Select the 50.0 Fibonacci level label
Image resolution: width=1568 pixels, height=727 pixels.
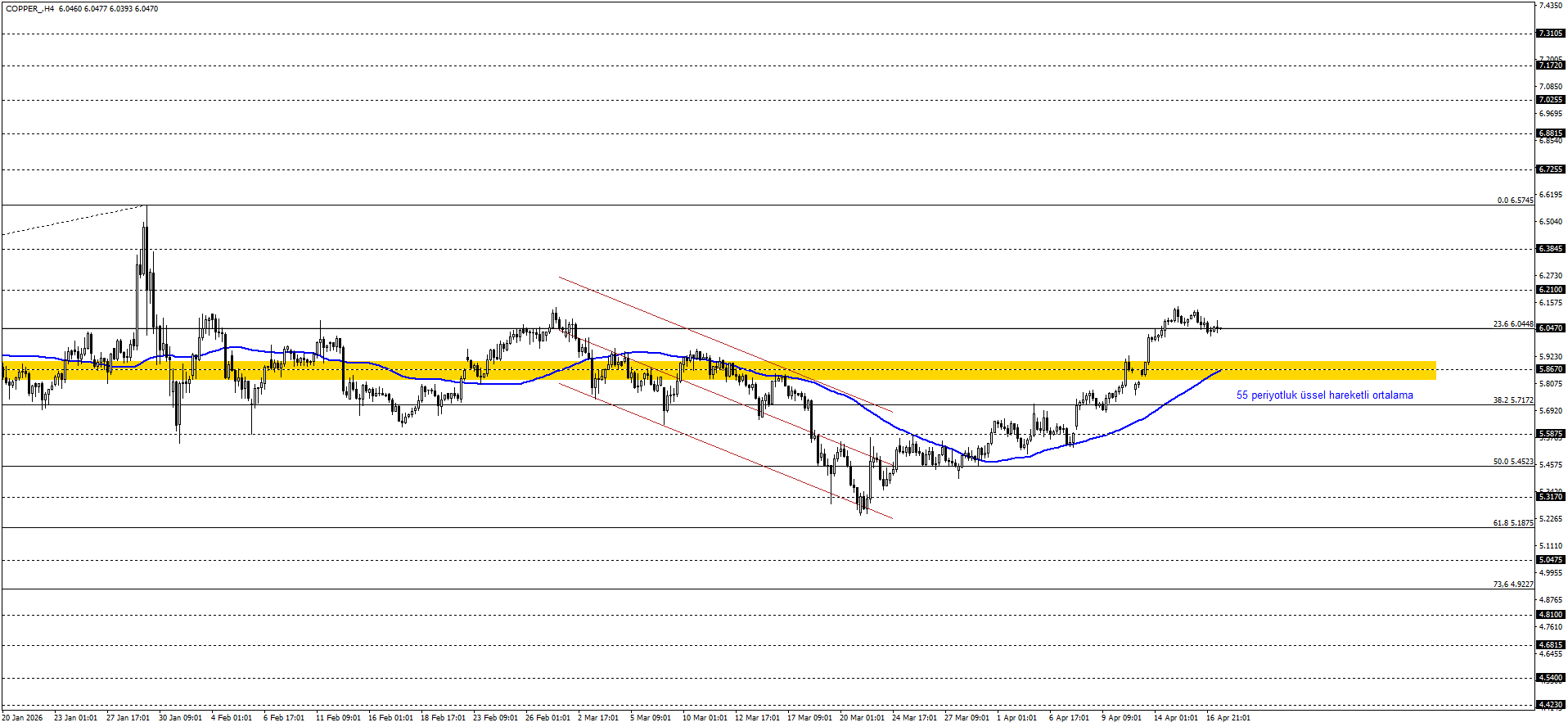tap(1512, 462)
